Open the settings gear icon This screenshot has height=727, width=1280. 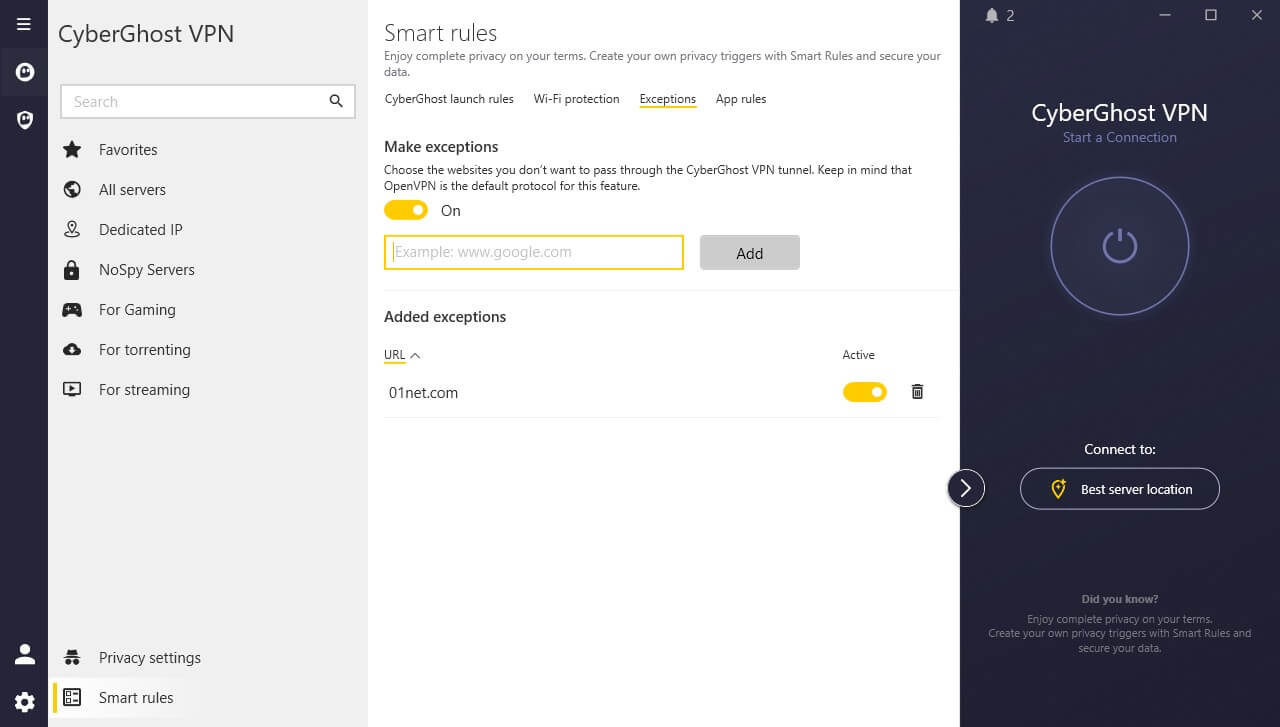[24, 702]
